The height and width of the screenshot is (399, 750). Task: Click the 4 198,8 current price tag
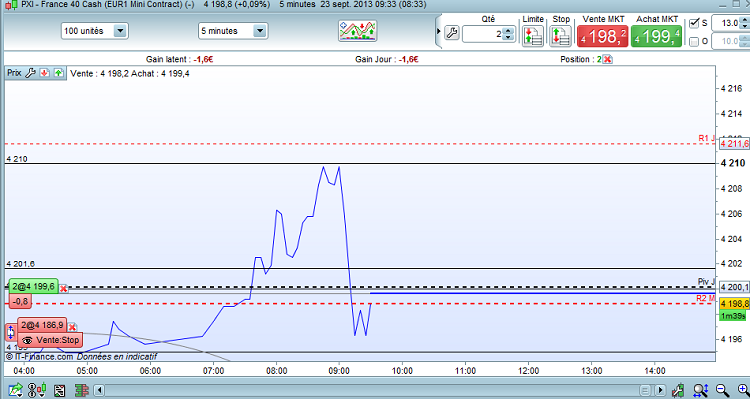point(734,304)
